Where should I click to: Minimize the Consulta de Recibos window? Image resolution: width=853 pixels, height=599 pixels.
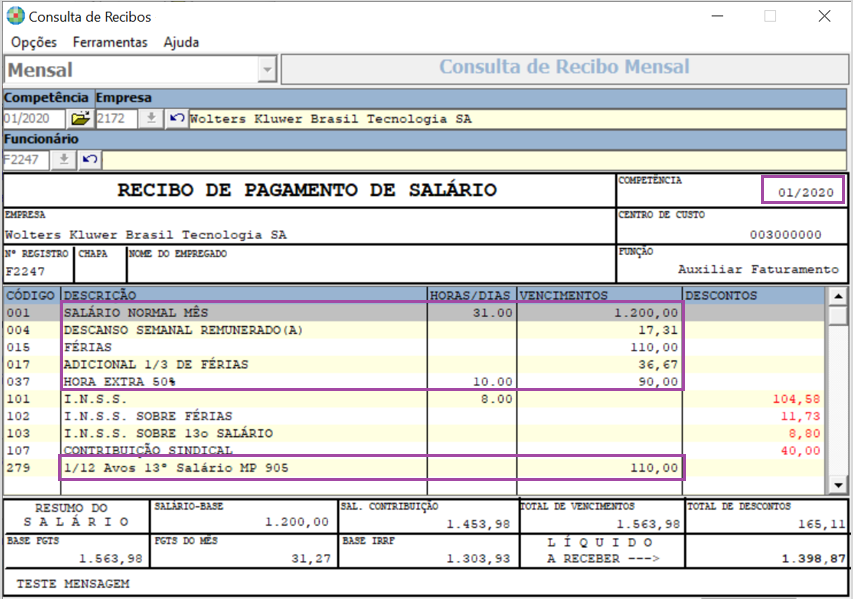click(x=718, y=16)
